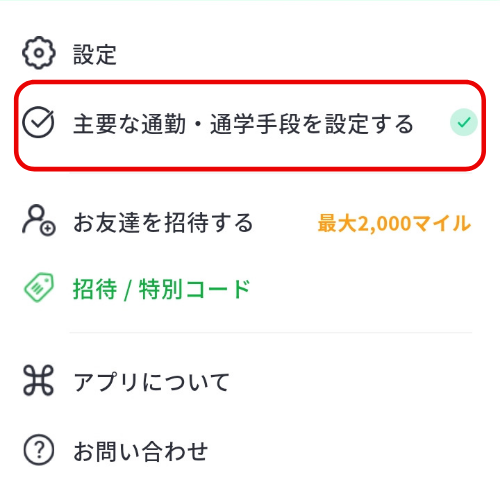Toggle the green check badge for commute
Image resolution: width=500 pixels, height=500 pixels.
(x=464, y=122)
